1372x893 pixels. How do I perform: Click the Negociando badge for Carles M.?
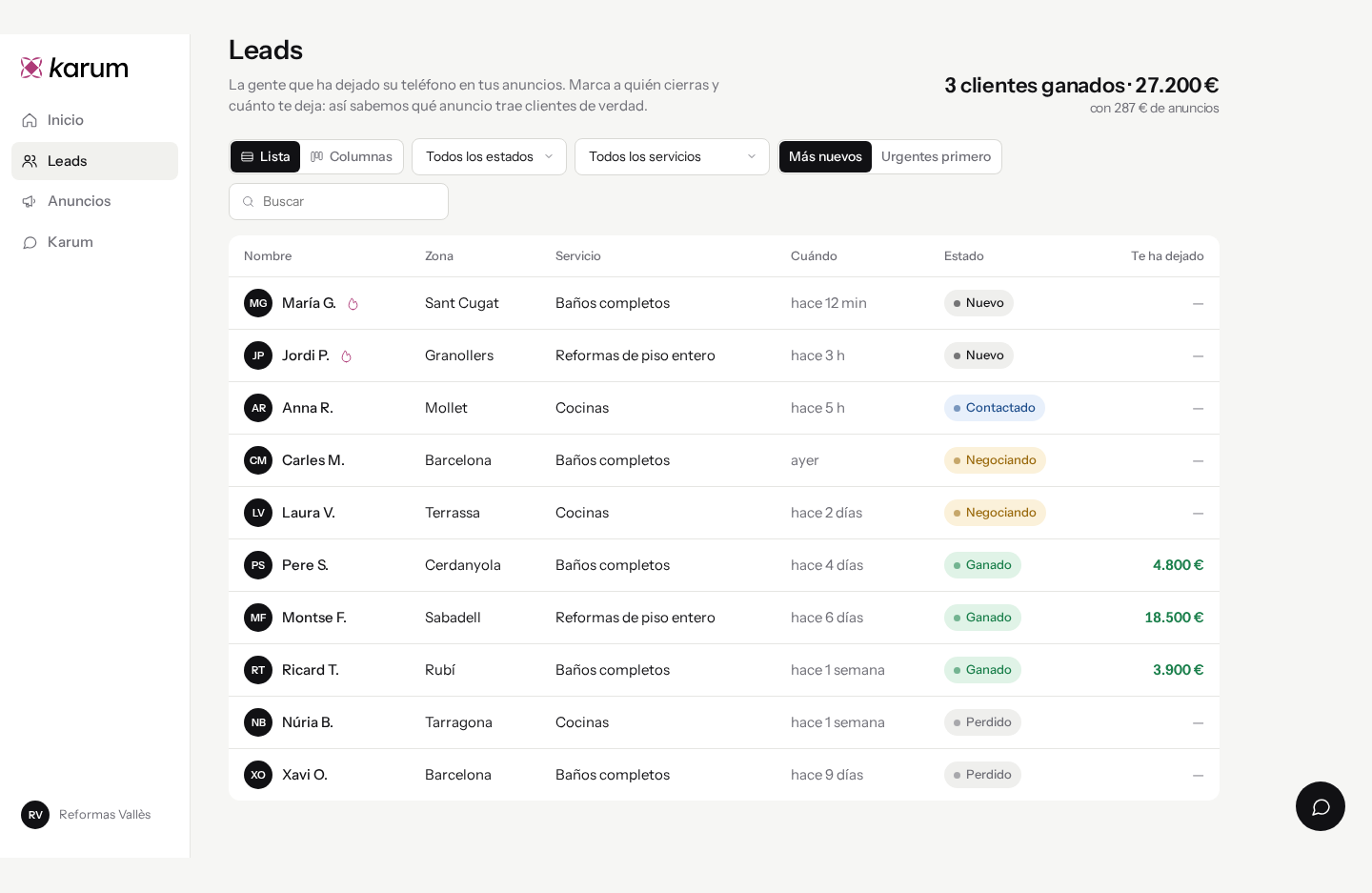coord(995,460)
